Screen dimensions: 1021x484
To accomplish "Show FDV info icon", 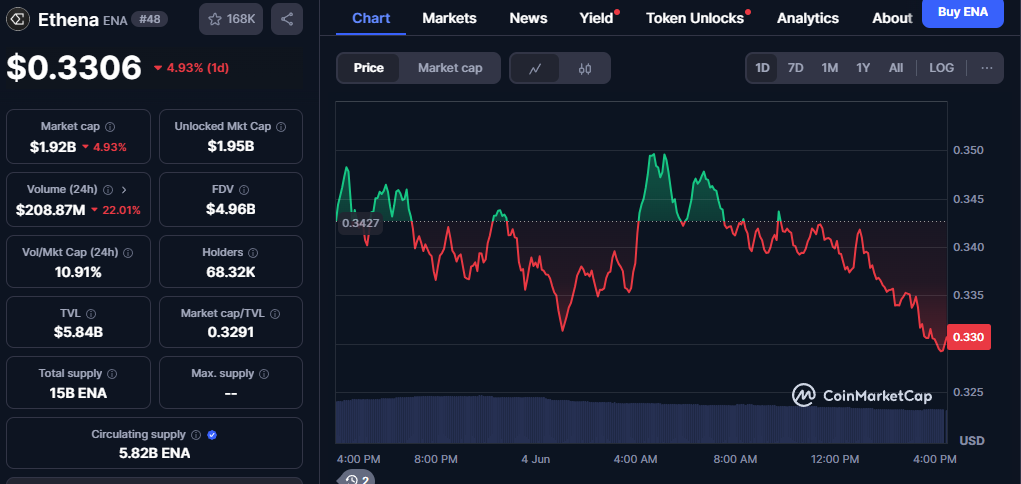I will (x=244, y=190).
